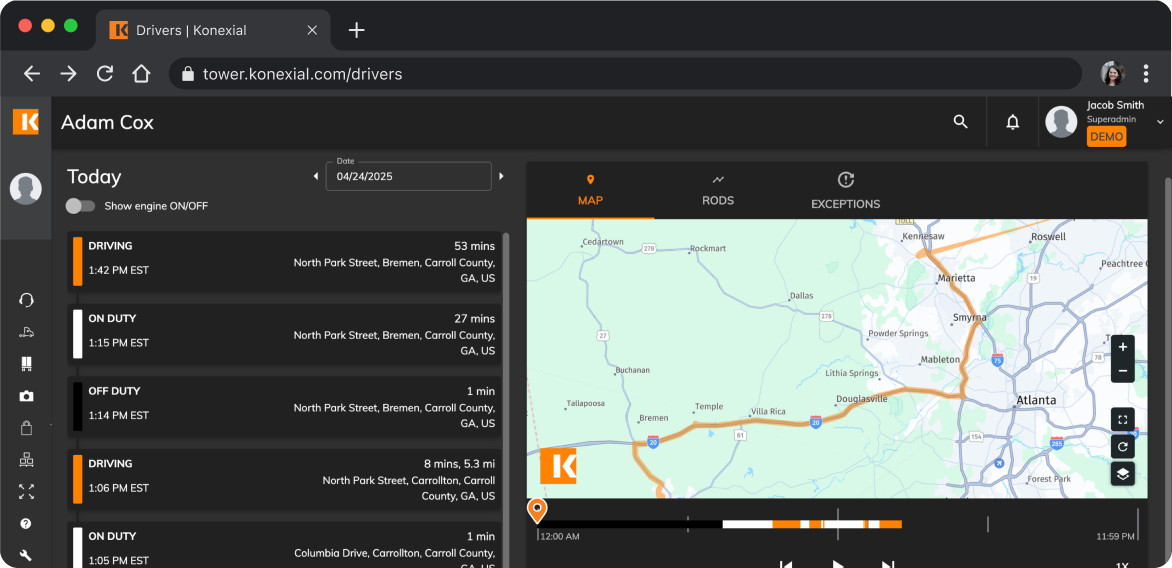Image resolution: width=1172 pixels, height=568 pixels.
Task: Click the Date field showing 04/24/2025
Action: [x=408, y=176]
